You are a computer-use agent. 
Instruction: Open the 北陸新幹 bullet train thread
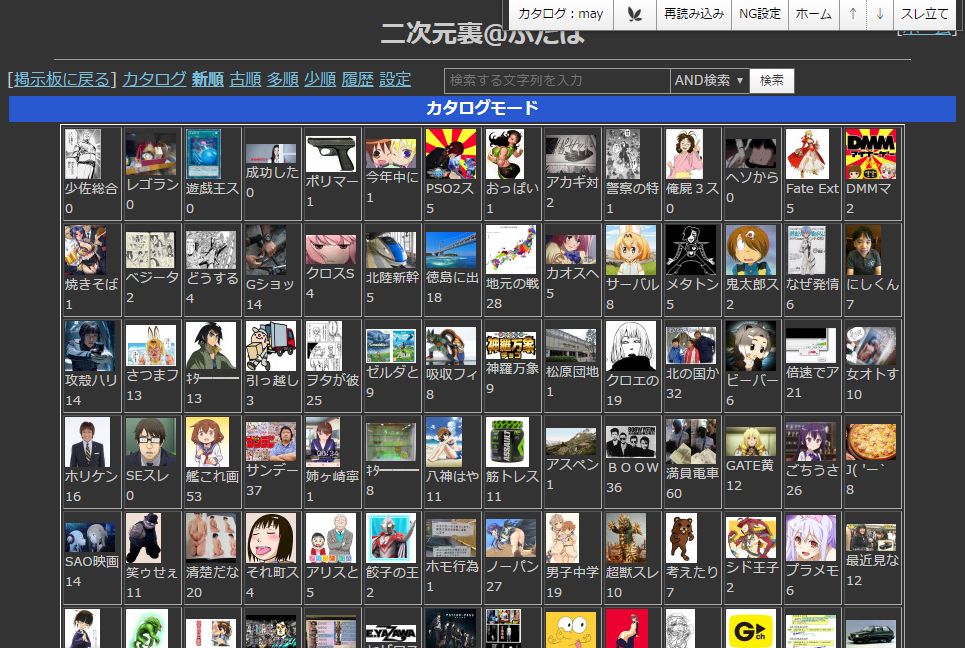391,250
